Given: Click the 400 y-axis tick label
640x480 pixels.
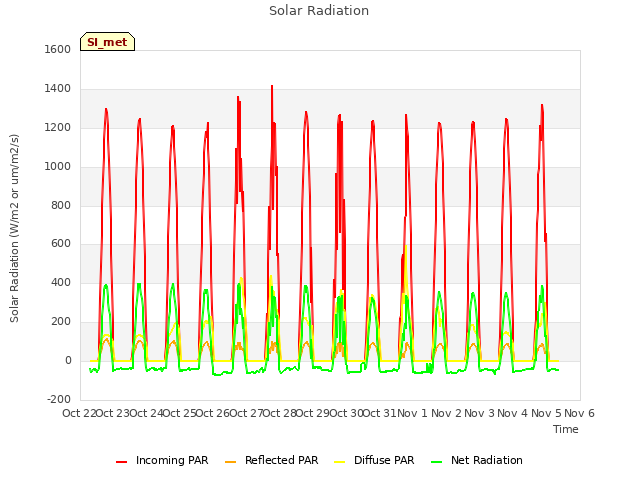Looking at the screenshot, I should tap(61, 282).
